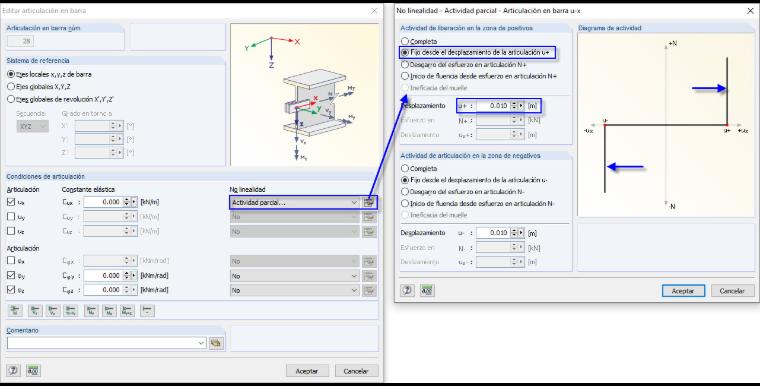This screenshot has height=386, width=760.
Task: Open the Secuencia XYZ dropdown
Action: [x=32, y=126]
